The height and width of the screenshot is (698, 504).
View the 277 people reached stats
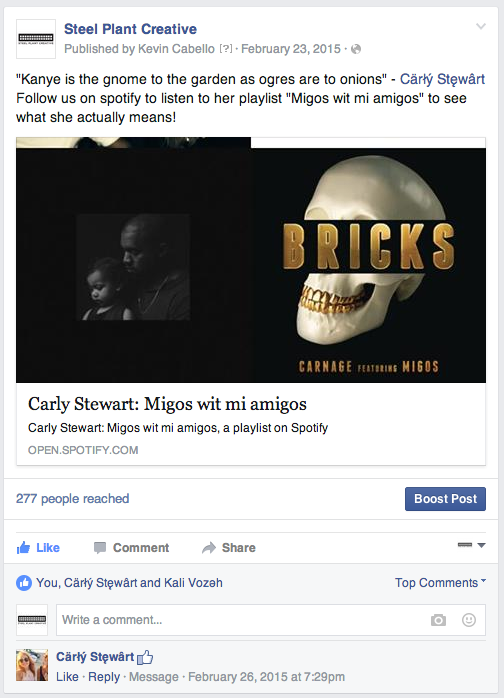(x=73, y=499)
